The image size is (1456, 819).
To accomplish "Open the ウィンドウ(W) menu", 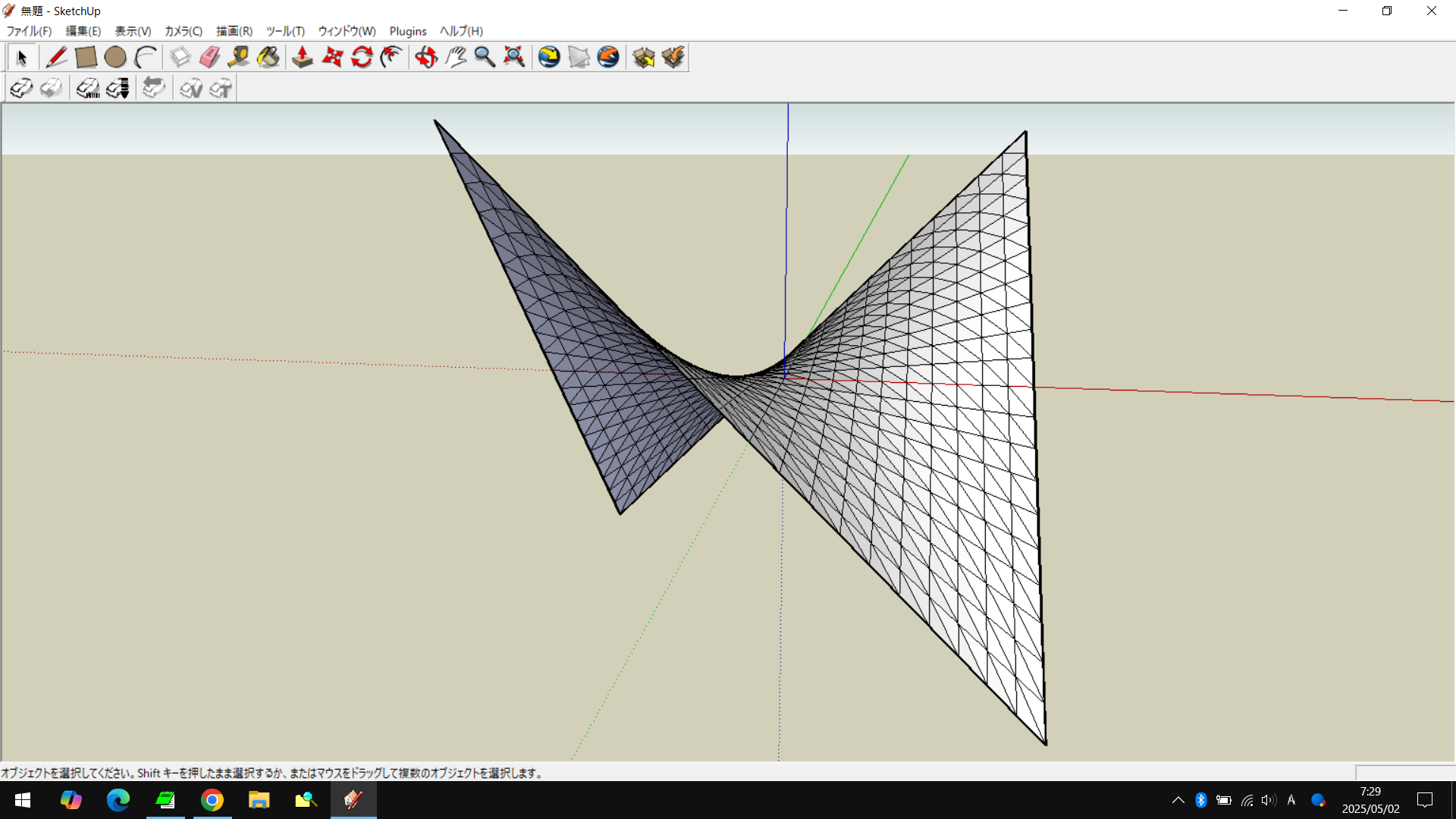I will (x=347, y=31).
